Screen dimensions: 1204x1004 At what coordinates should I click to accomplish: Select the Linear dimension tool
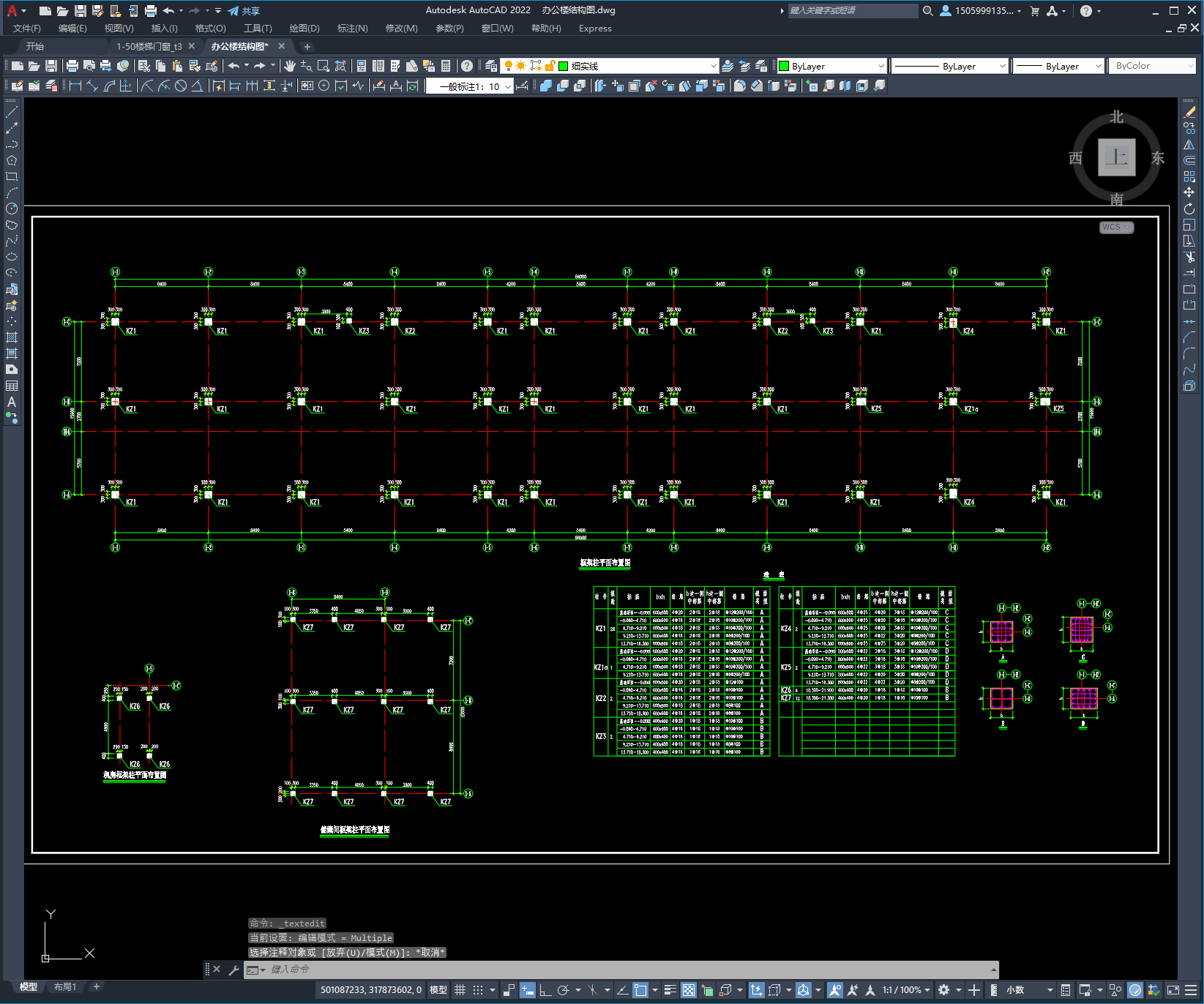coord(75,86)
